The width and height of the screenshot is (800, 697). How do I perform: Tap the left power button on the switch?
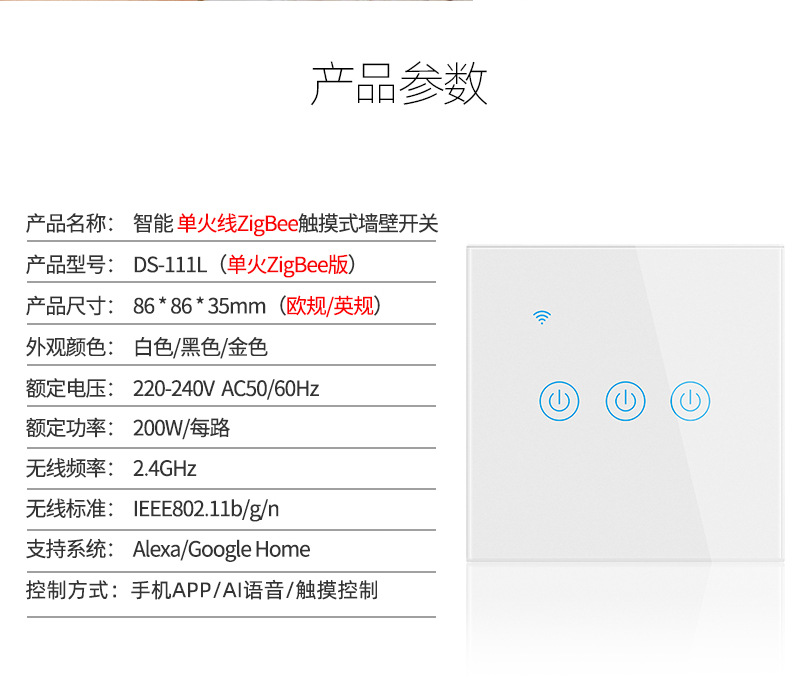click(x=559, y=402)
